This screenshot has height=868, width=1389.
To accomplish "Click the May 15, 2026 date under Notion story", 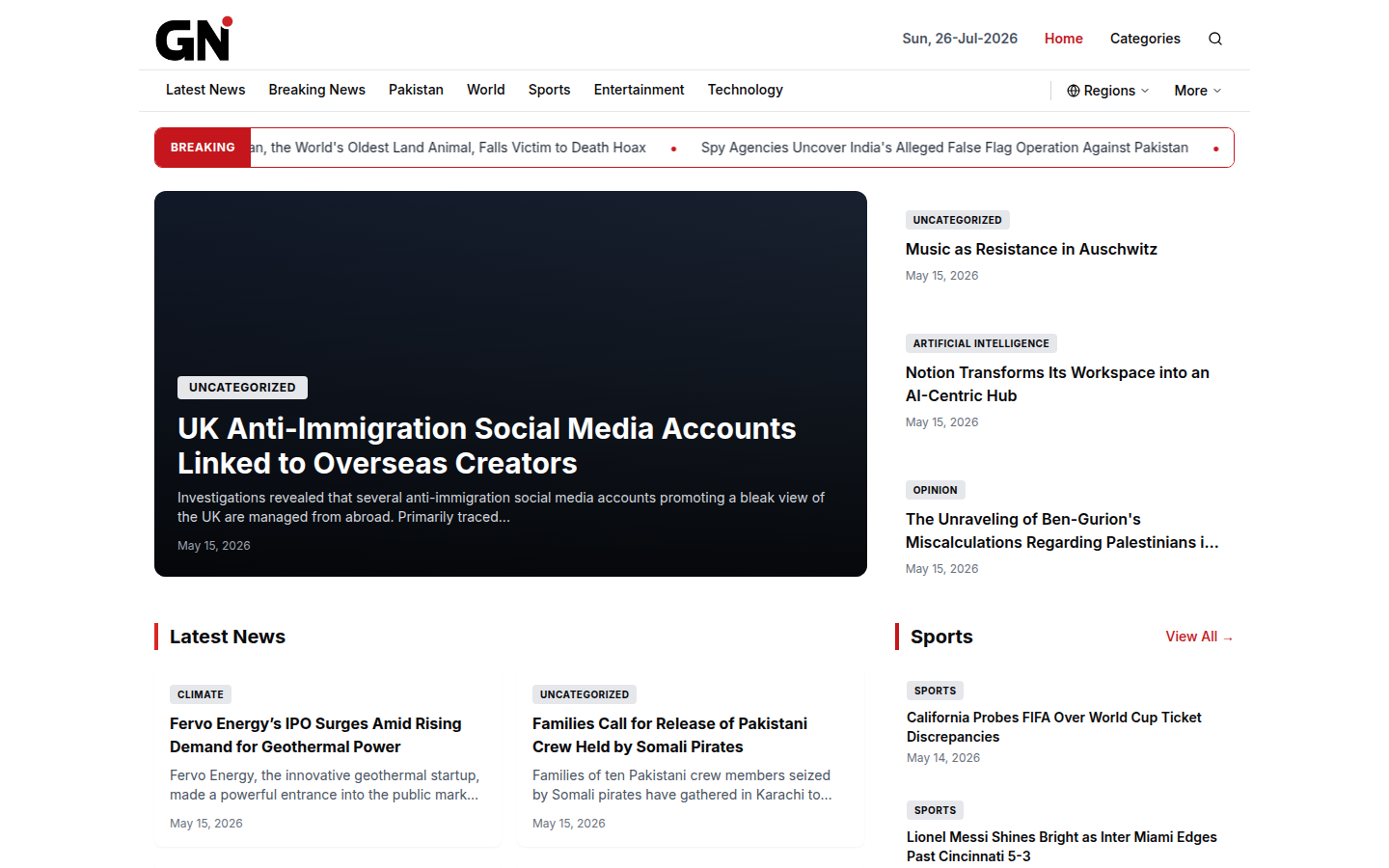I will pyautogui.click(x=941, y=422).
